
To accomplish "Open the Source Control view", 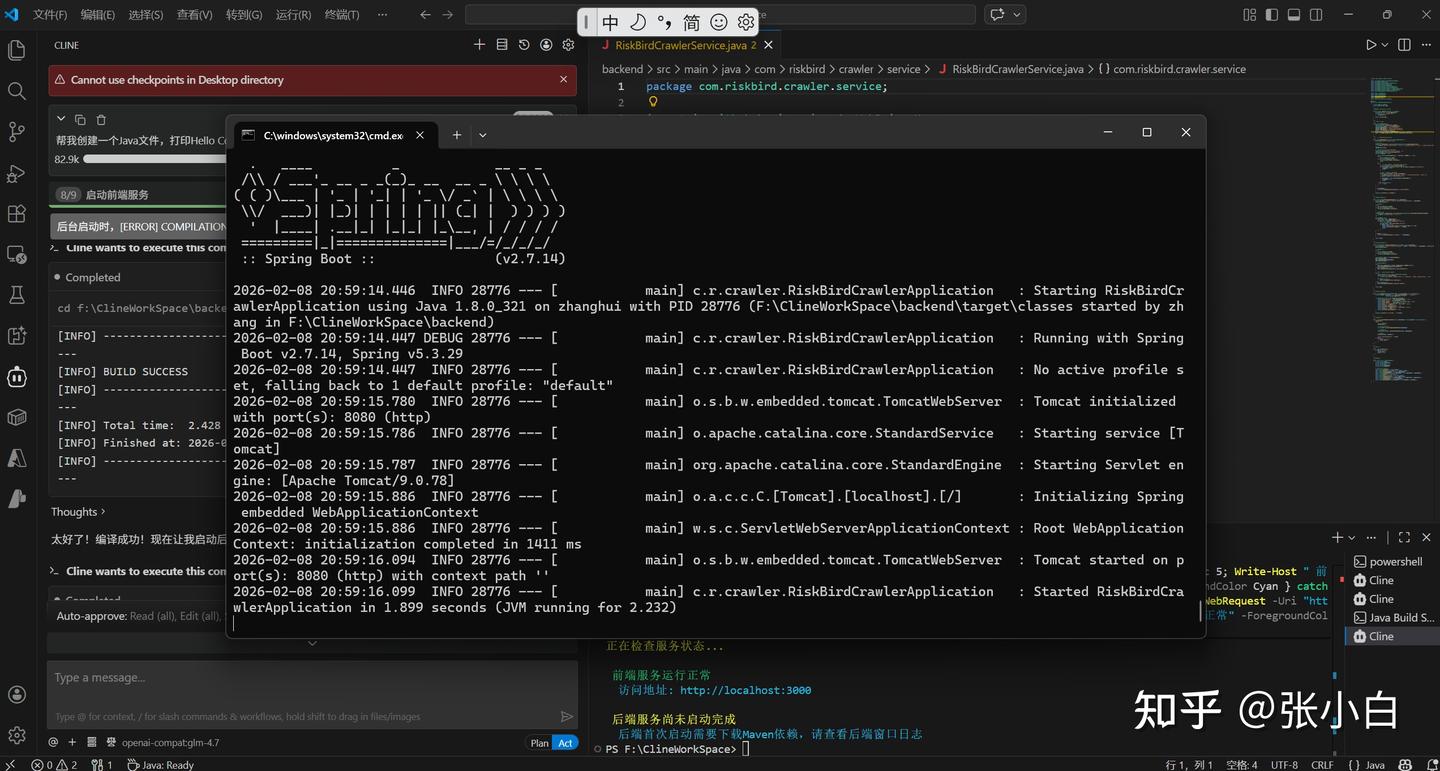I will [16, 132].
